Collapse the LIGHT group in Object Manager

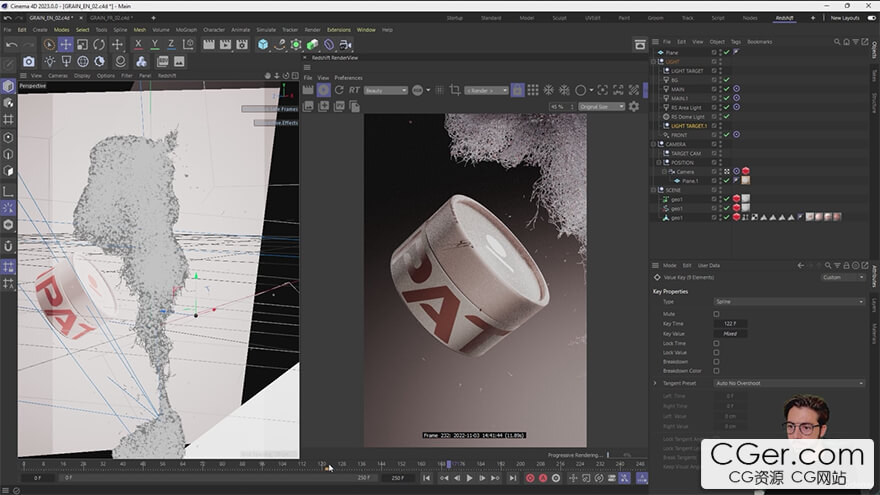tap(653, 62)
